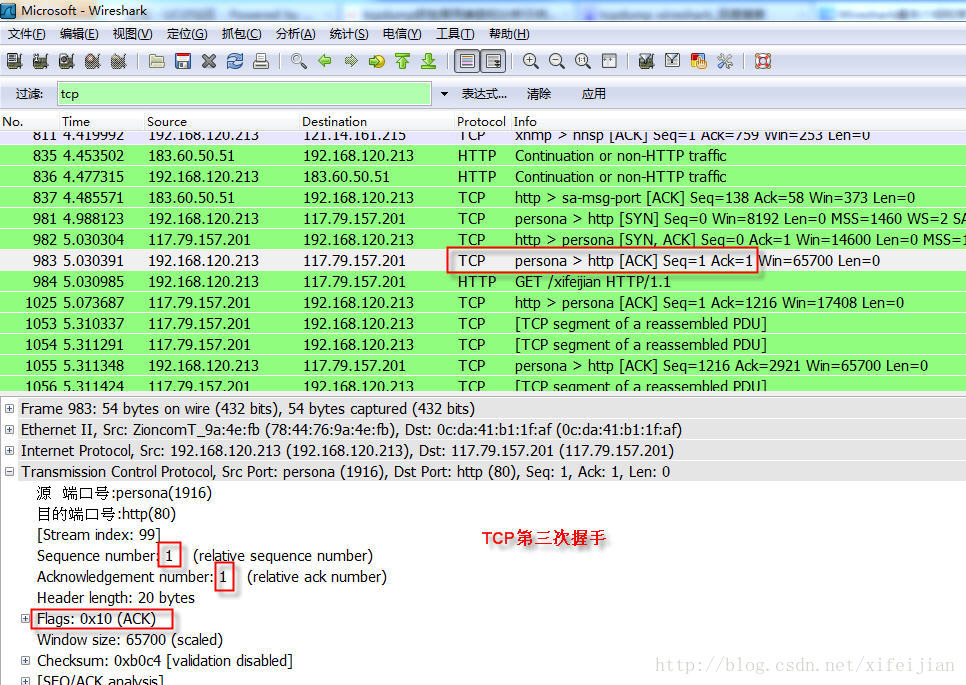Open the 工具(T) menu

click(455, 34)
